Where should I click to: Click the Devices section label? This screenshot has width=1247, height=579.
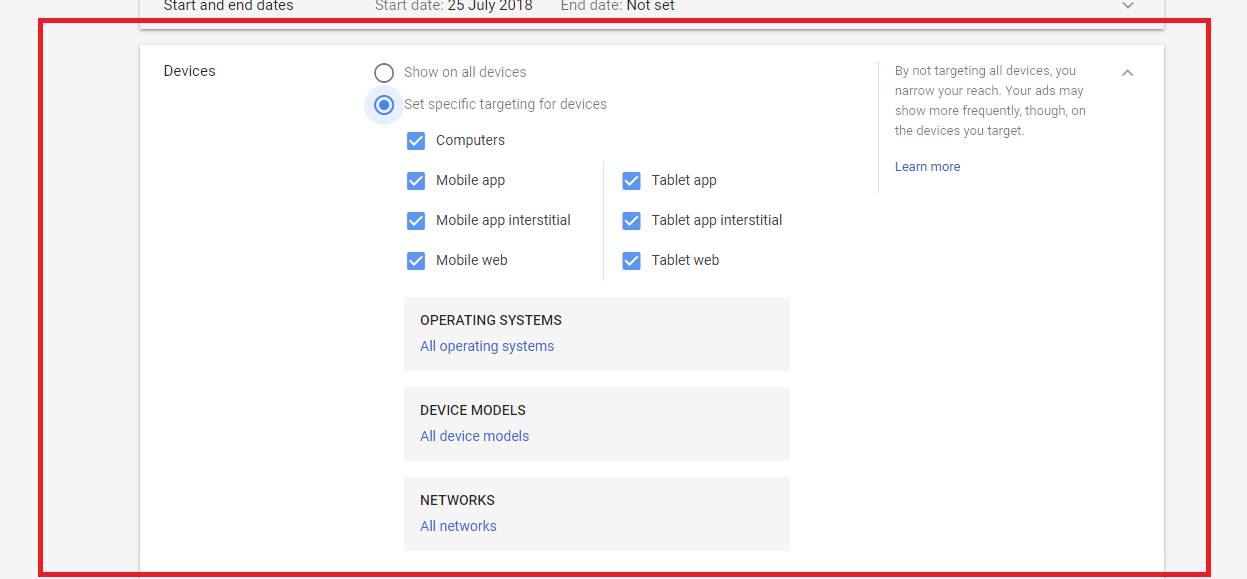tap(189, 71)
